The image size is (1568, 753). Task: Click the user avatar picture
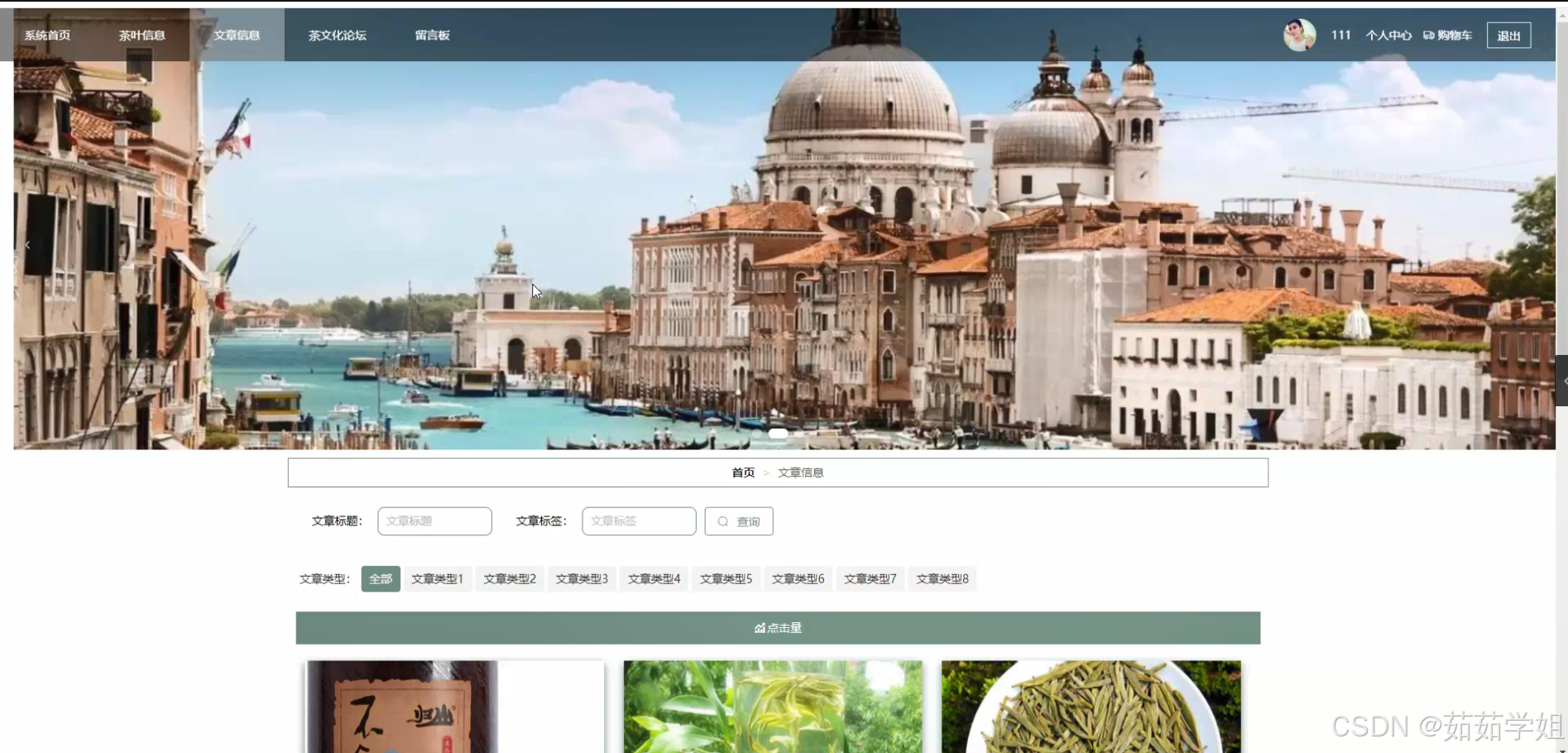coord(1299,35)
